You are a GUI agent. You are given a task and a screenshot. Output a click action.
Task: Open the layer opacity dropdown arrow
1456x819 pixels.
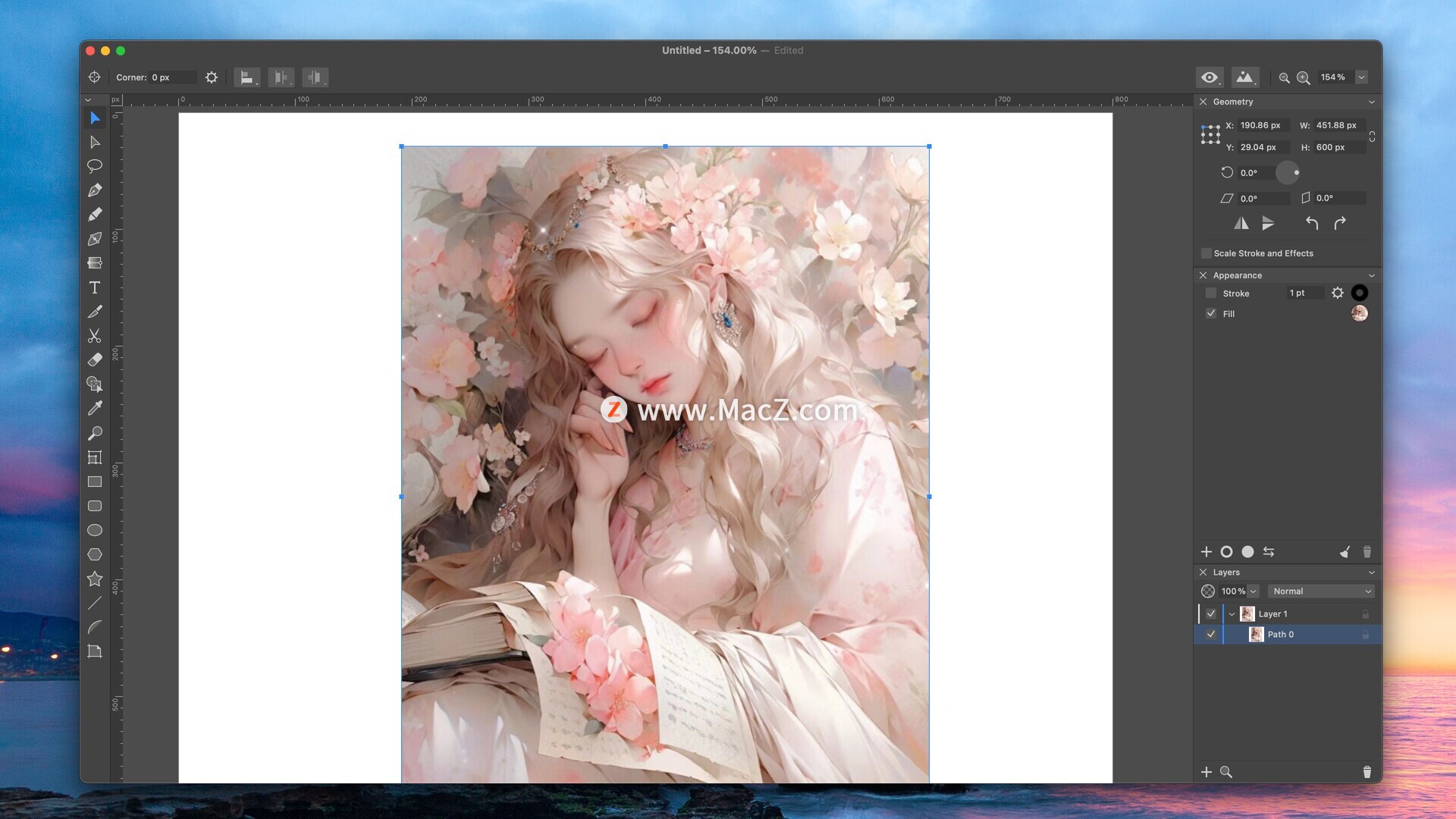(1254, 591)
